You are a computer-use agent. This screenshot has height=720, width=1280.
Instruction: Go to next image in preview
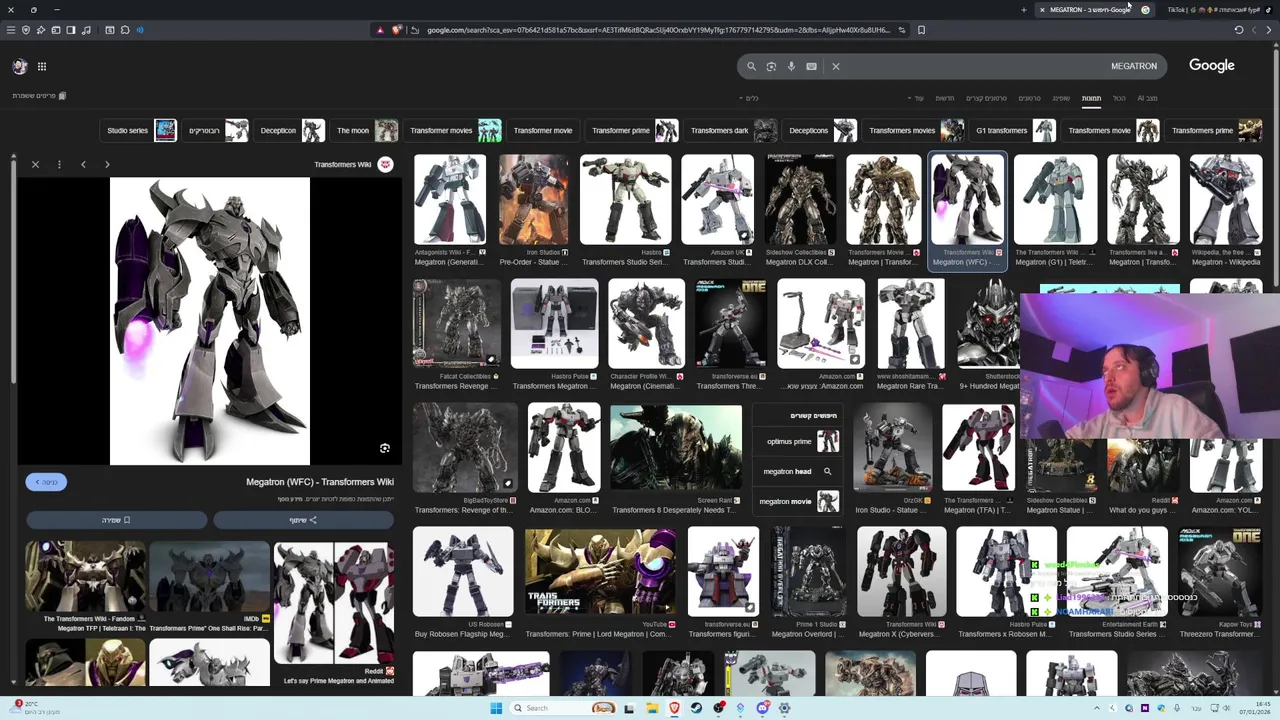pos(107,164)
